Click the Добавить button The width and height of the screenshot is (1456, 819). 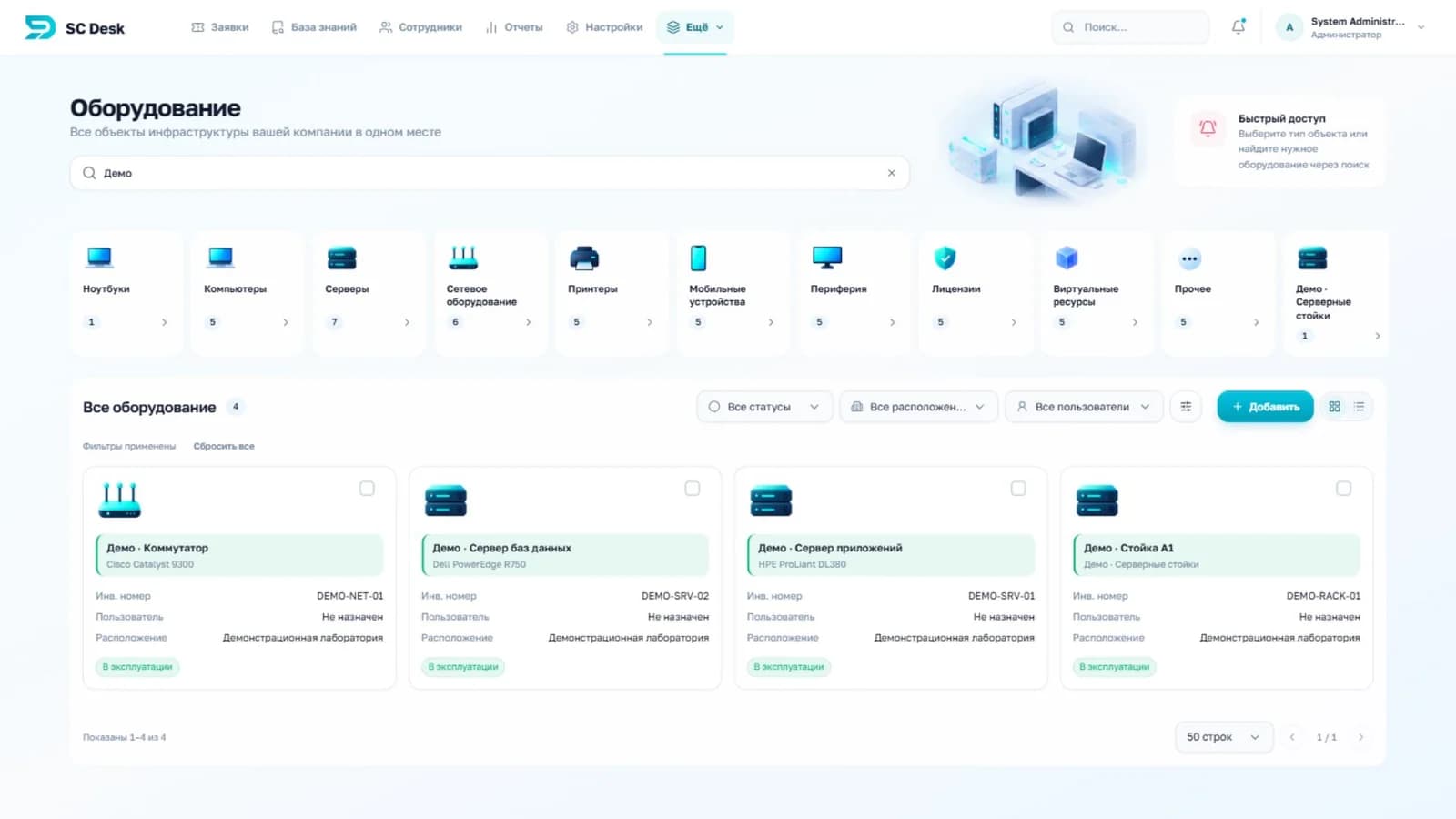point(1265,407)
